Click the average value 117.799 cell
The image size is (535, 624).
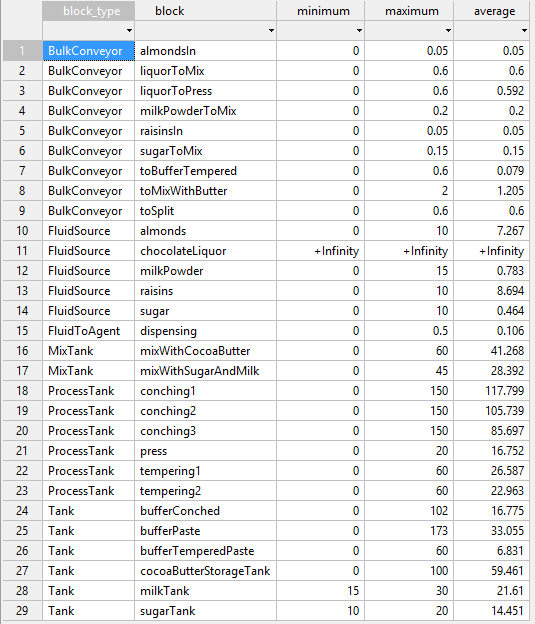(x=492, y=391)
